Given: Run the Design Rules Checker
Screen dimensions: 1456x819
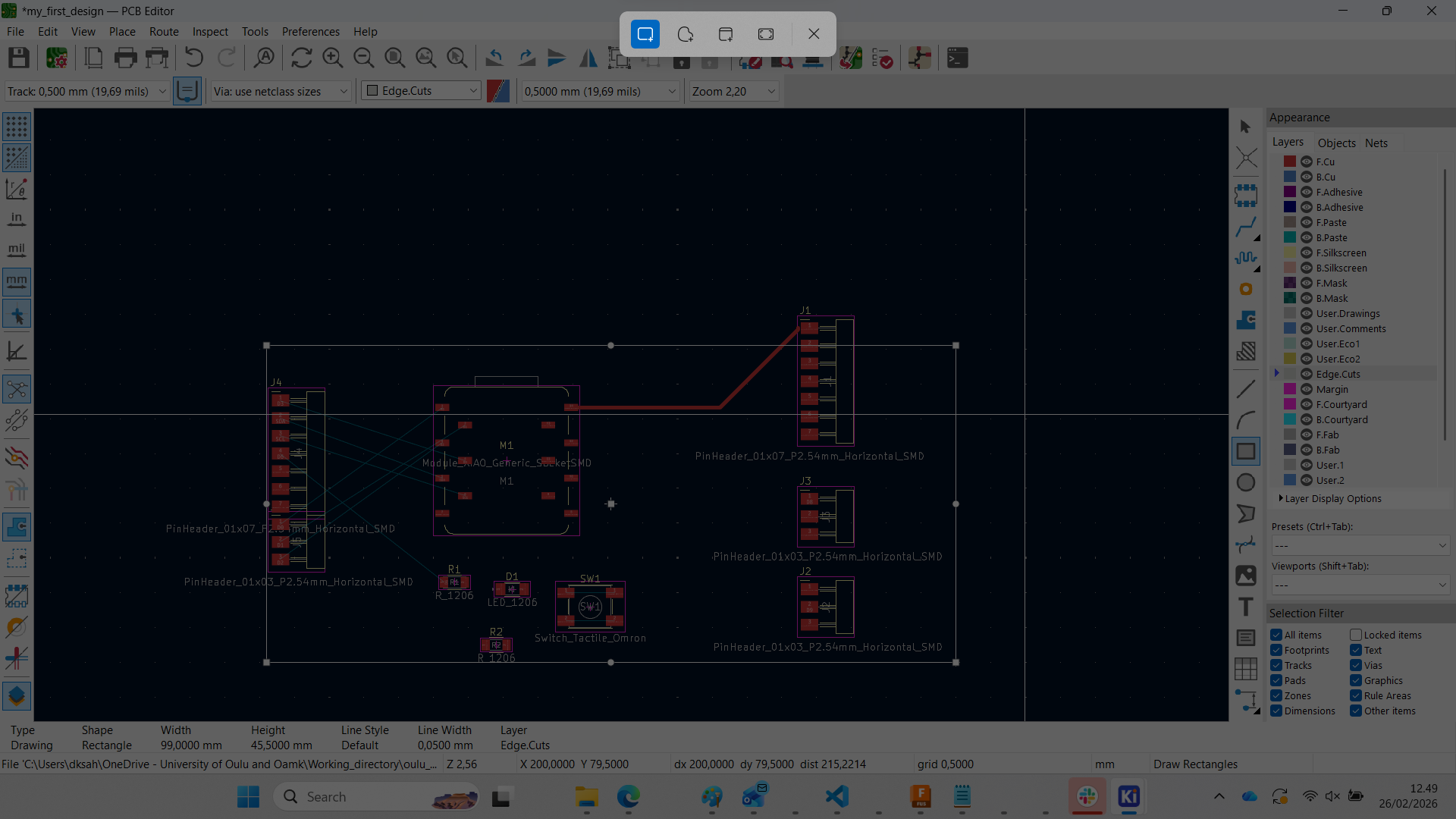Looking at the screenshot, I should pyautogui.click(x=883, y=58).
